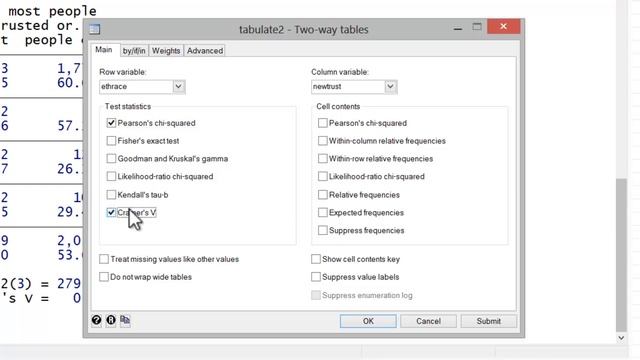Maximize the tabulate2 dialog window
Image resolution: width=640 pixels, height=360 pixels.
pos(477,27)
